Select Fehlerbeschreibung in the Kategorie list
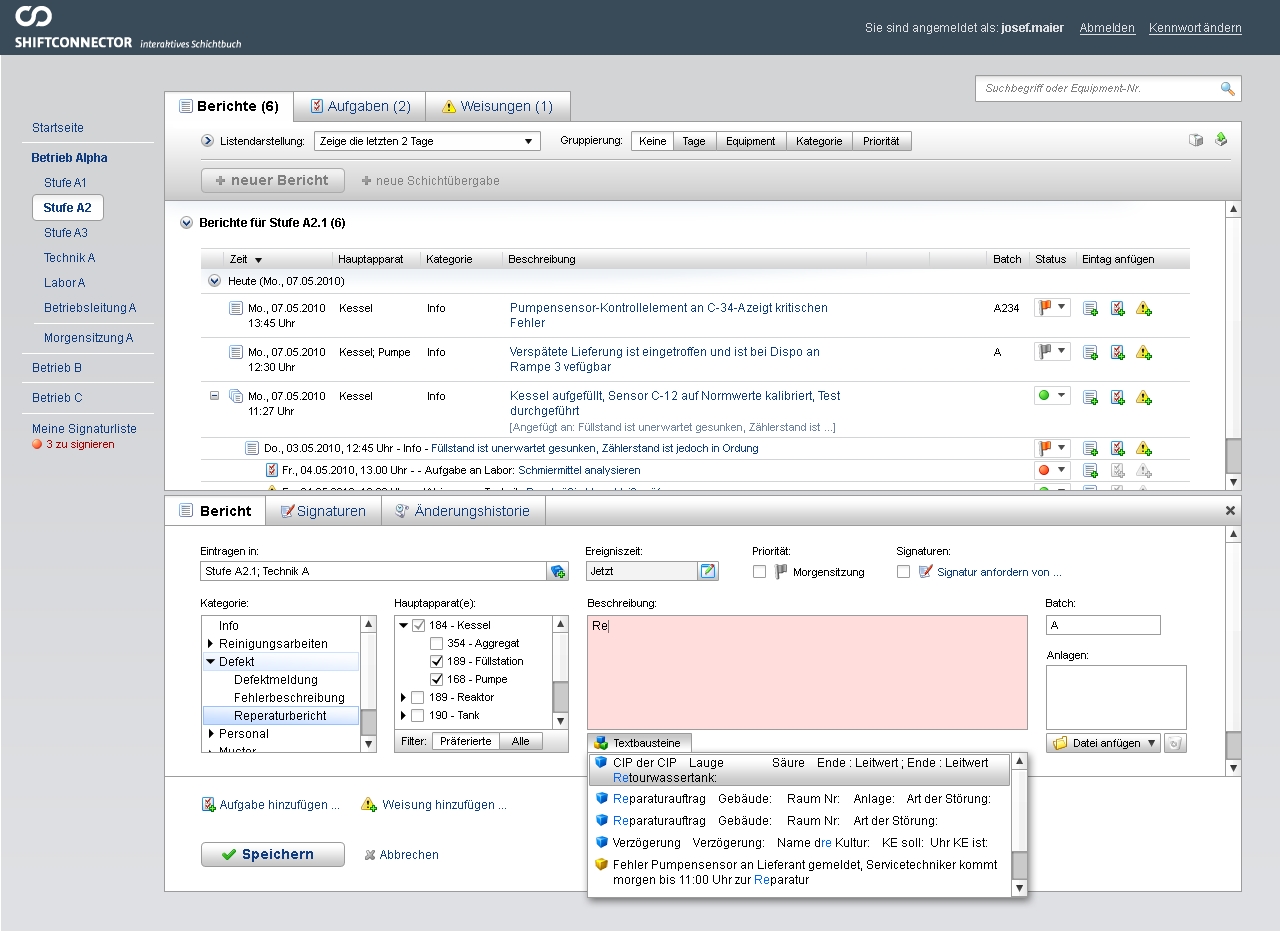This screenshot has height=931, width=1280. (289, 698)
